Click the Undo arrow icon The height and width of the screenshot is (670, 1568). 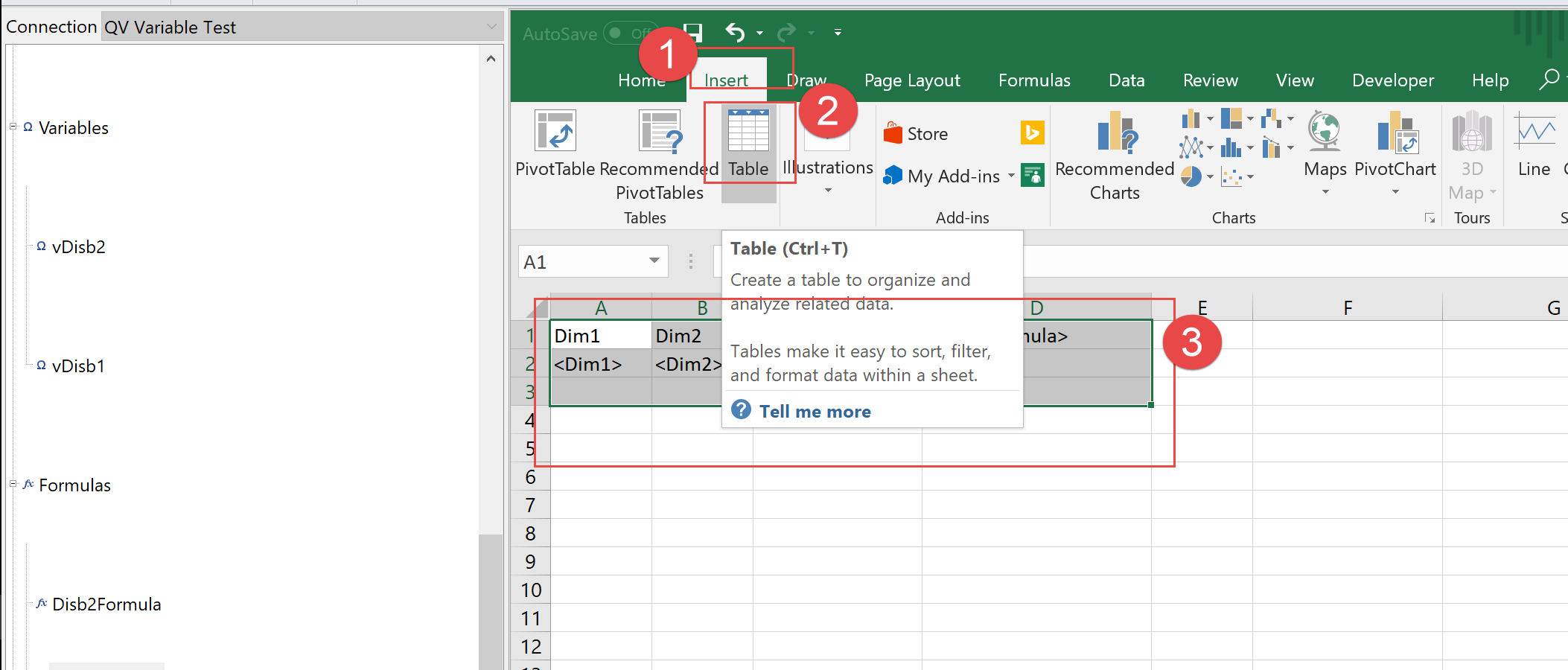(x=735, y=33)
